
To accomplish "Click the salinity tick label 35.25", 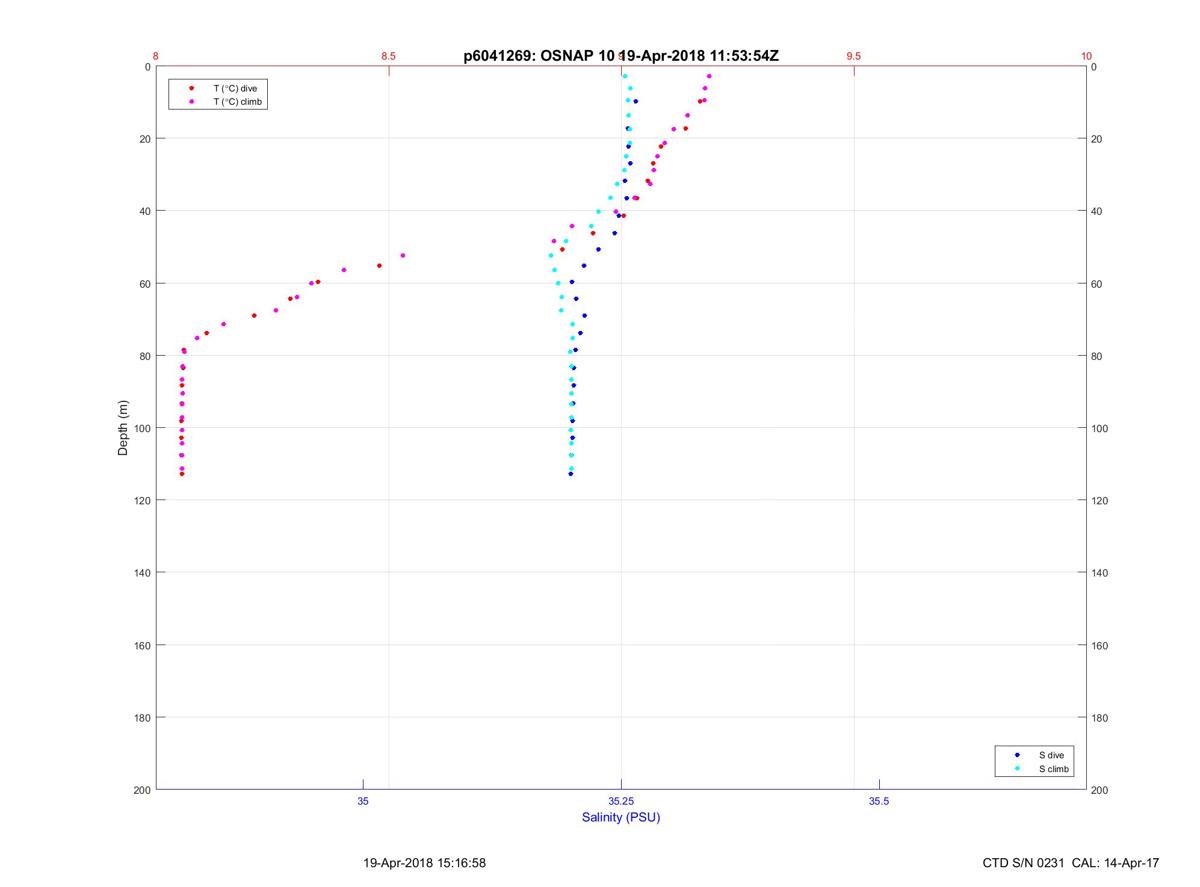I will (621, 801).
